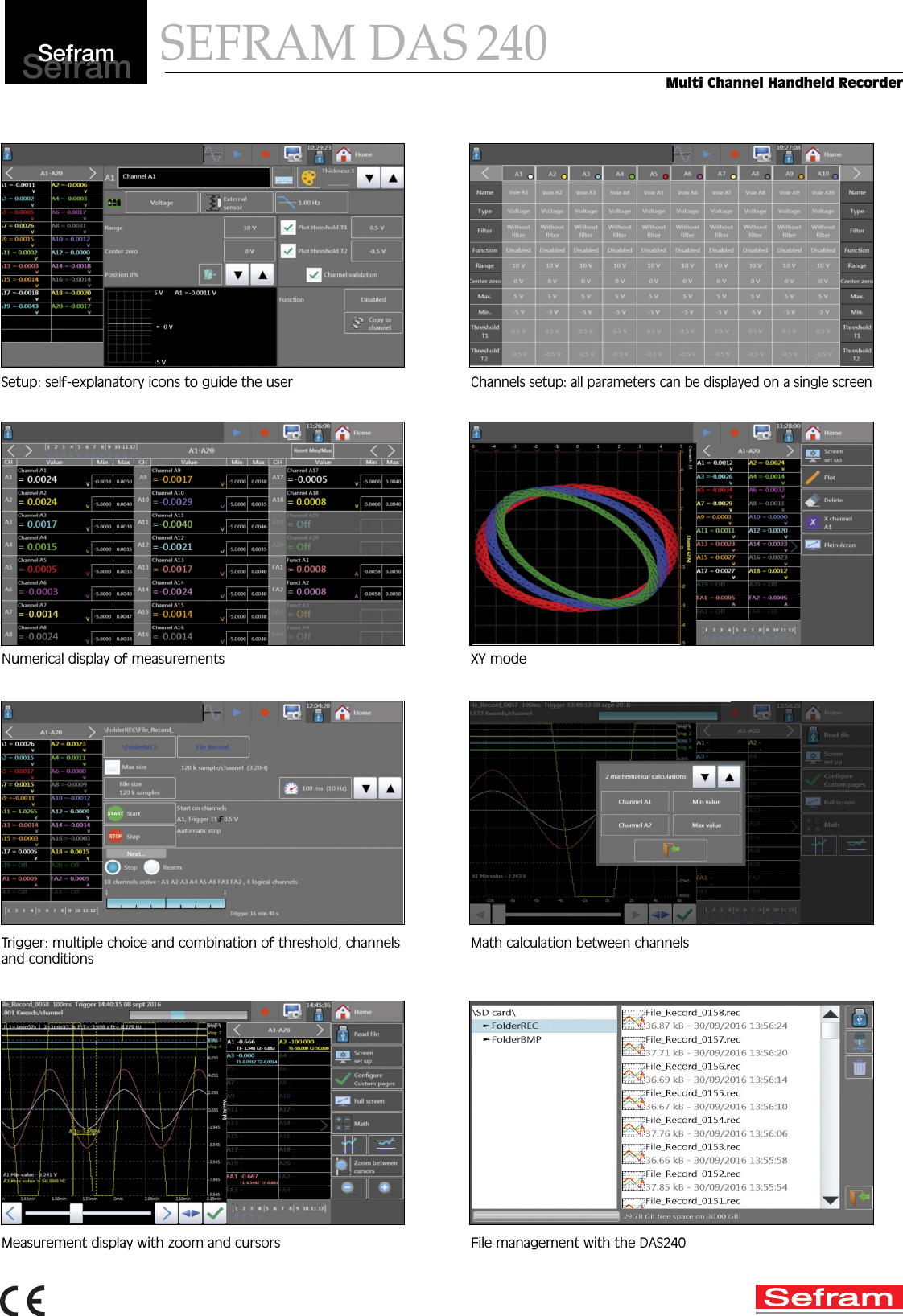Click the USB transfer icon above the trash
903x1316 pixels.
[x=860, y=1043]
